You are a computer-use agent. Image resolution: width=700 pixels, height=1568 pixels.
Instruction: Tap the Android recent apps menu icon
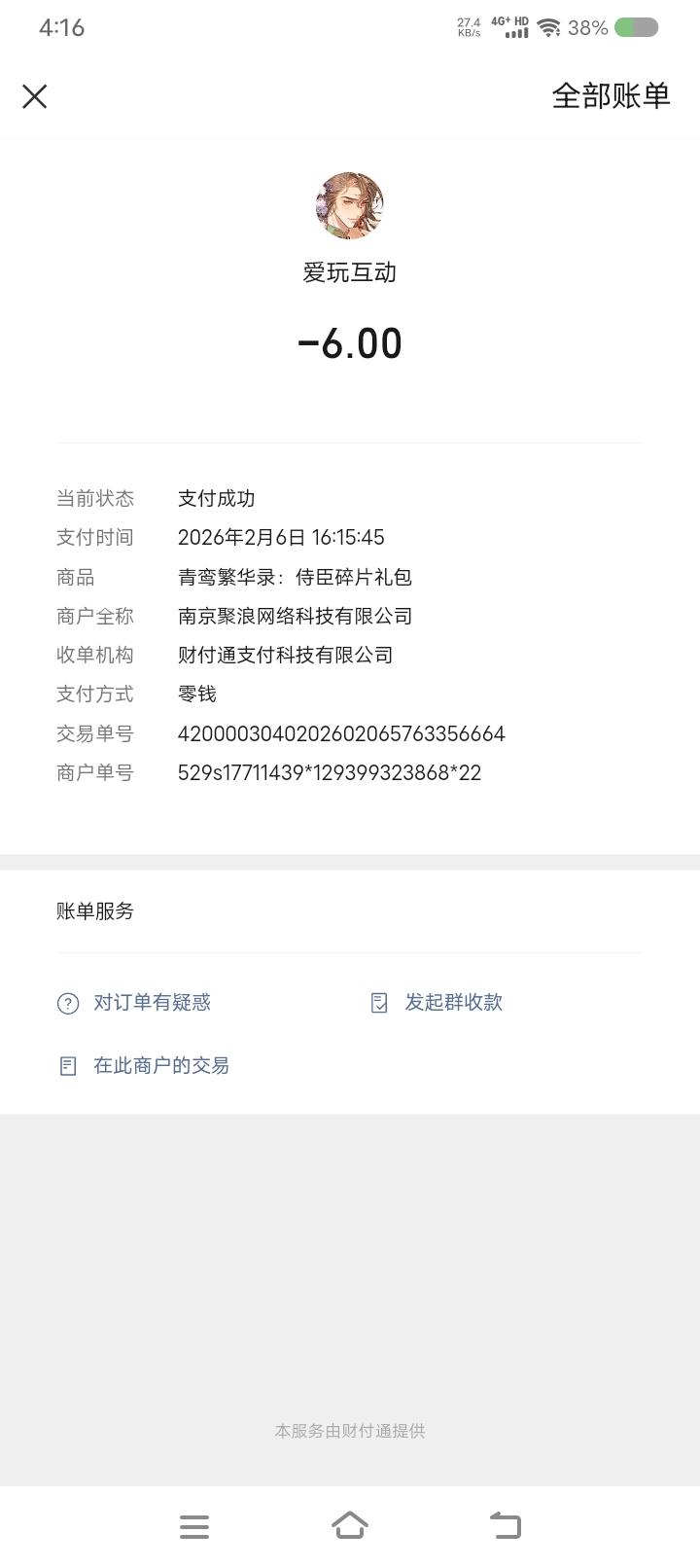[x=194, y=1526]
